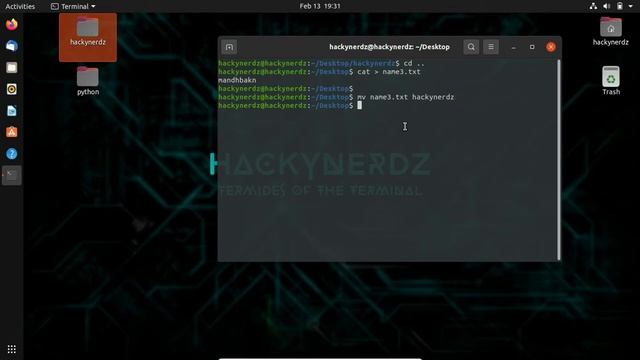Show Applications grid at dock bottom
Viewport: 640px width, 360px height.
point(12,349)
